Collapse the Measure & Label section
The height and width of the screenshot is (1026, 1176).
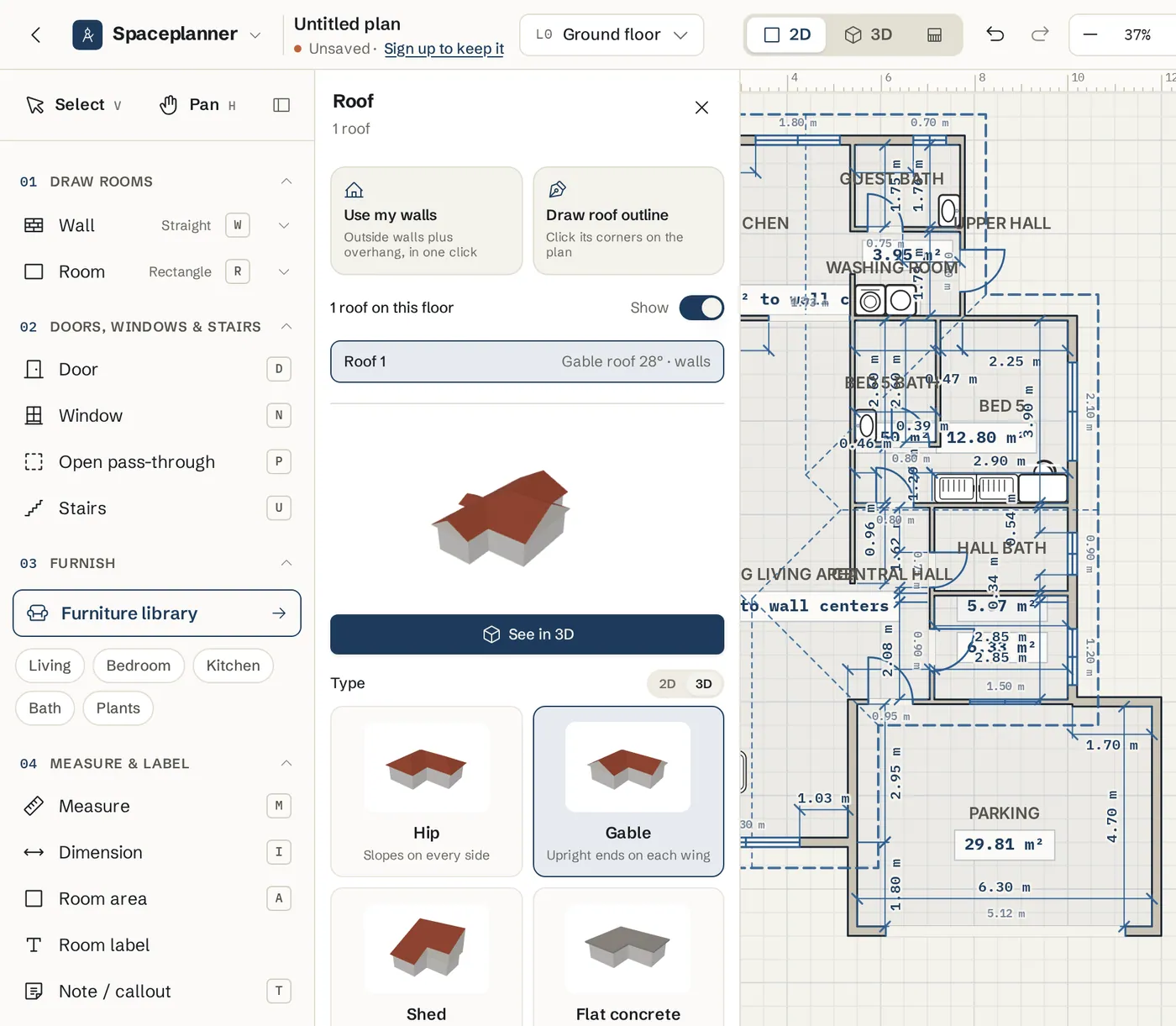[x=286, y=763]
